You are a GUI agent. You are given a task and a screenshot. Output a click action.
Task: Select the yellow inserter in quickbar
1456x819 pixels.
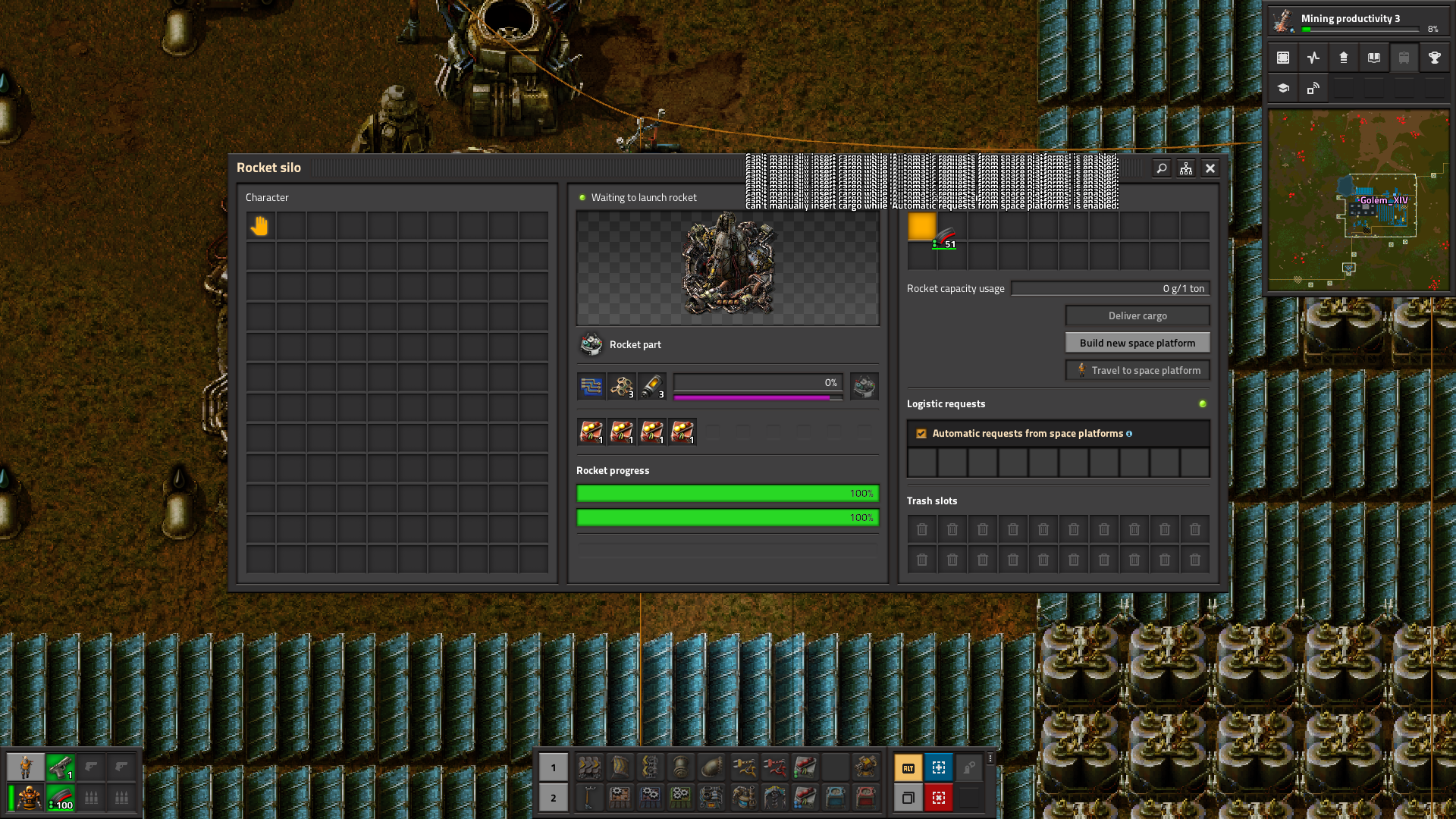(745, 767)
